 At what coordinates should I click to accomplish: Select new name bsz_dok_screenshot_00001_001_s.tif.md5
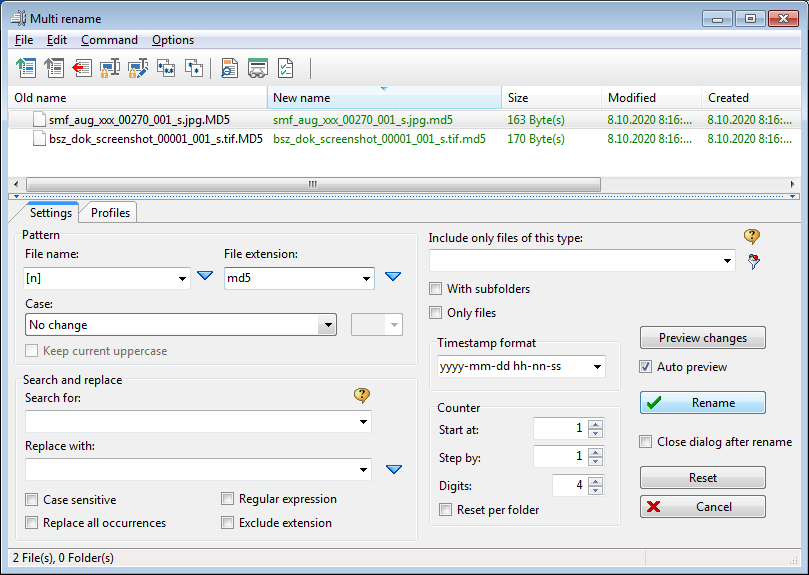[x=379, y=138]
